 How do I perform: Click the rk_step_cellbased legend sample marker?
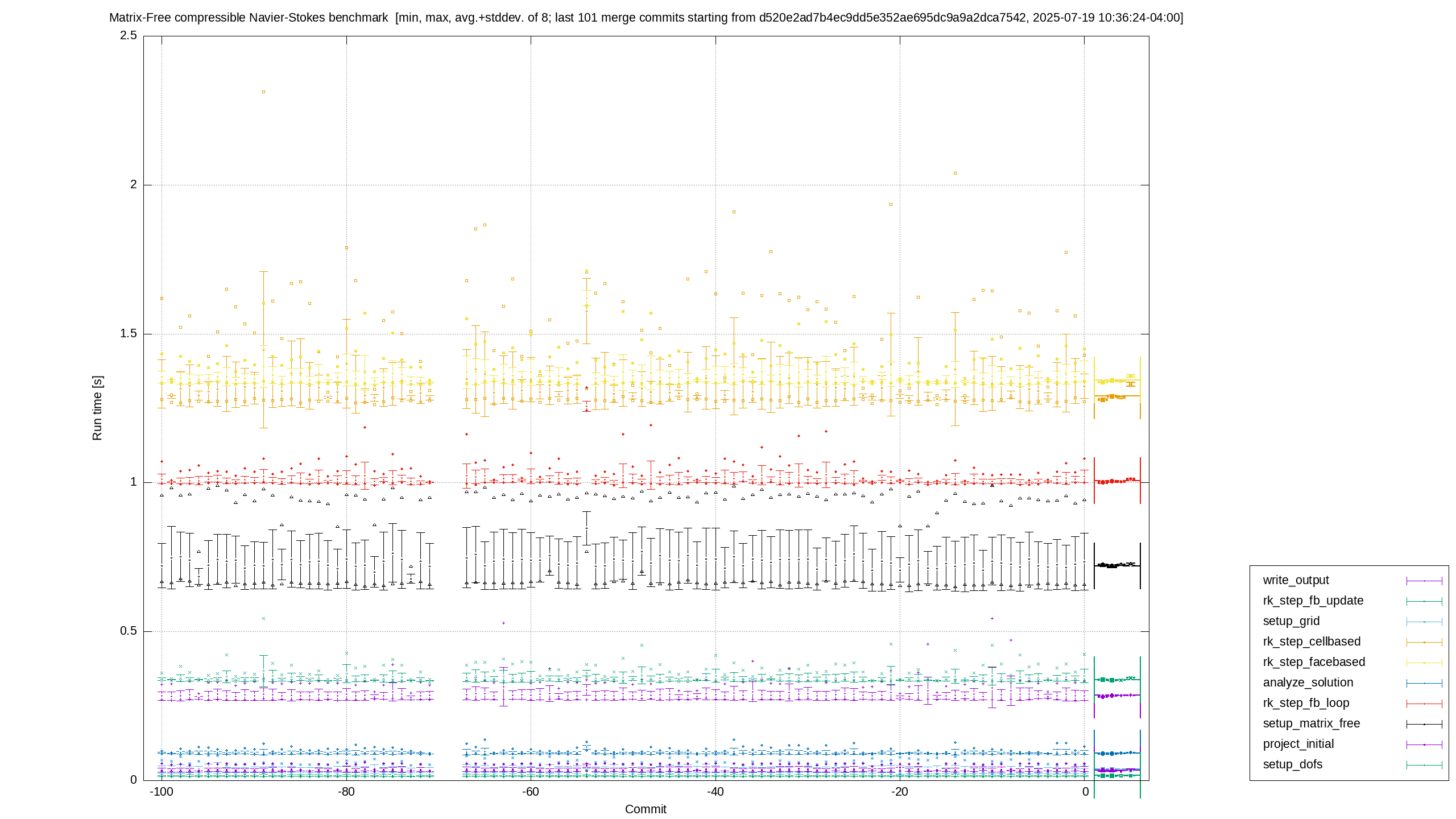click(1424, 642)
